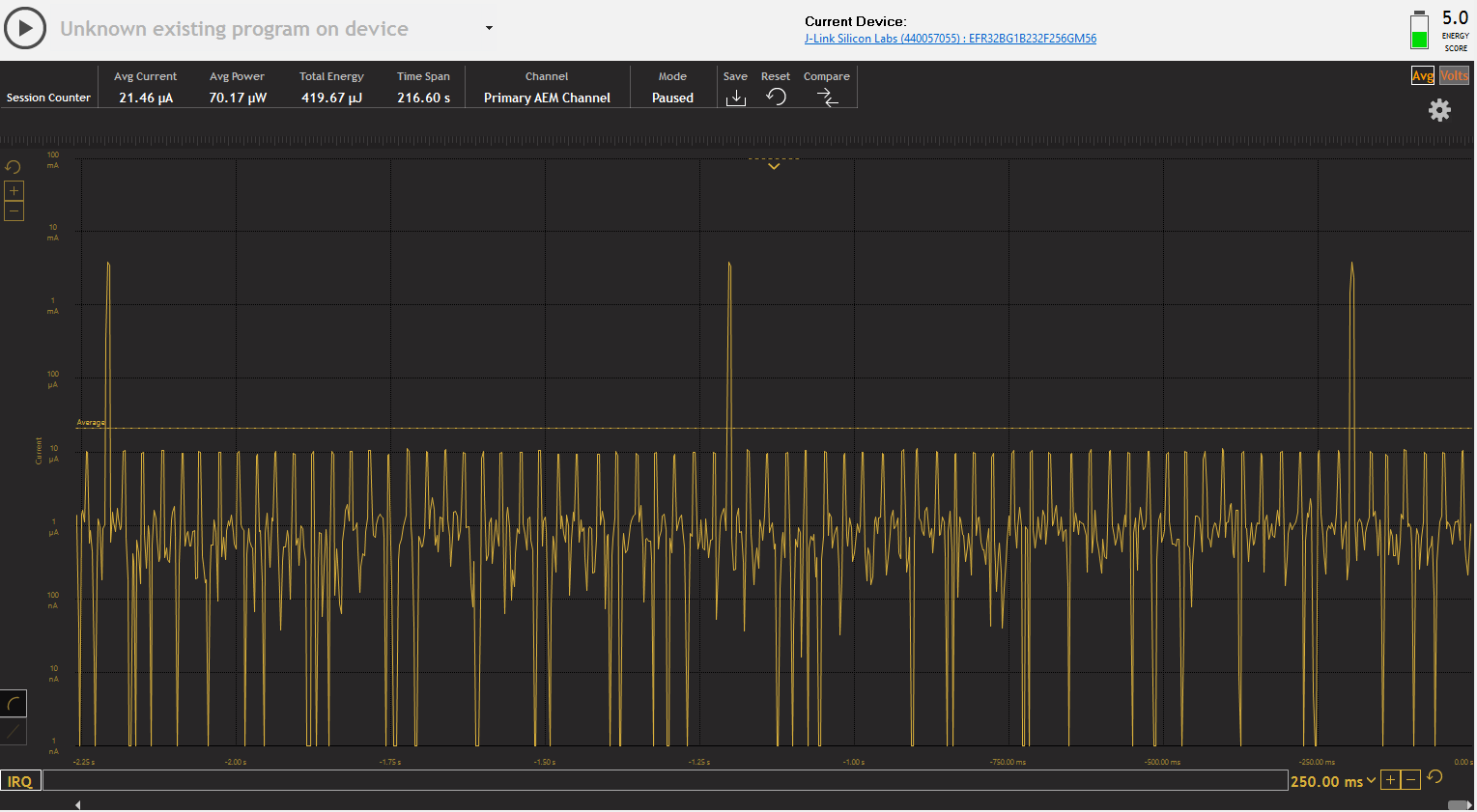Select the linear scale line icon
1477x812 pixels.
(13, 732)
